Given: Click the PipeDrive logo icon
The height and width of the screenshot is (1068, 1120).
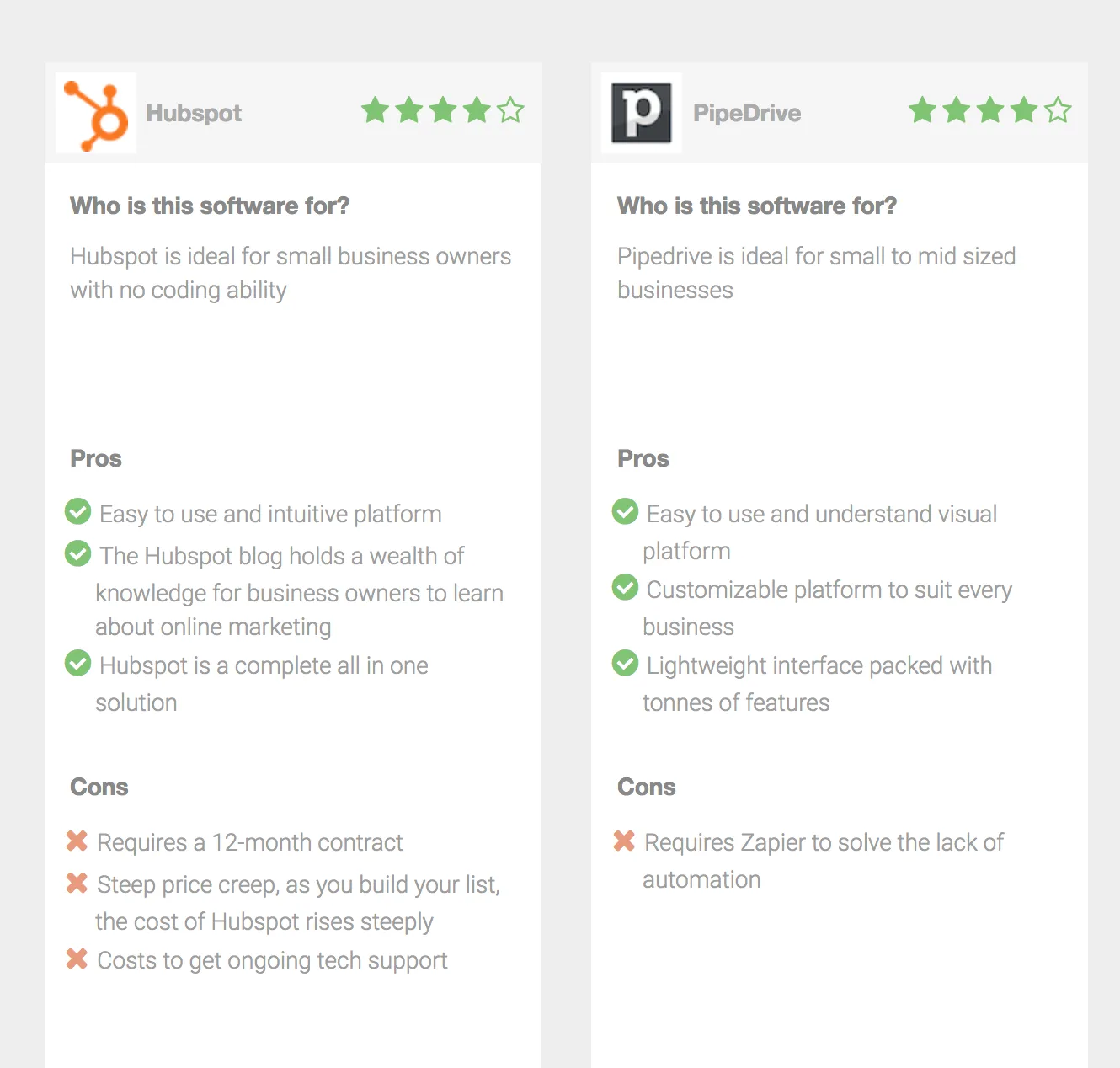Looking at the screenshot, I should (x=641, y=113).
